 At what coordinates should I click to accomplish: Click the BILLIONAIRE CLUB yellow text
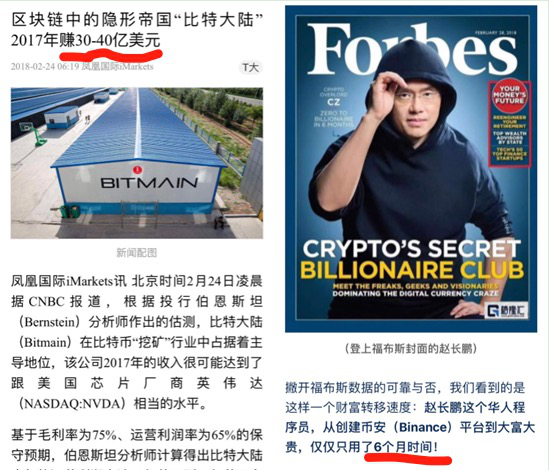tap(412, 270)
